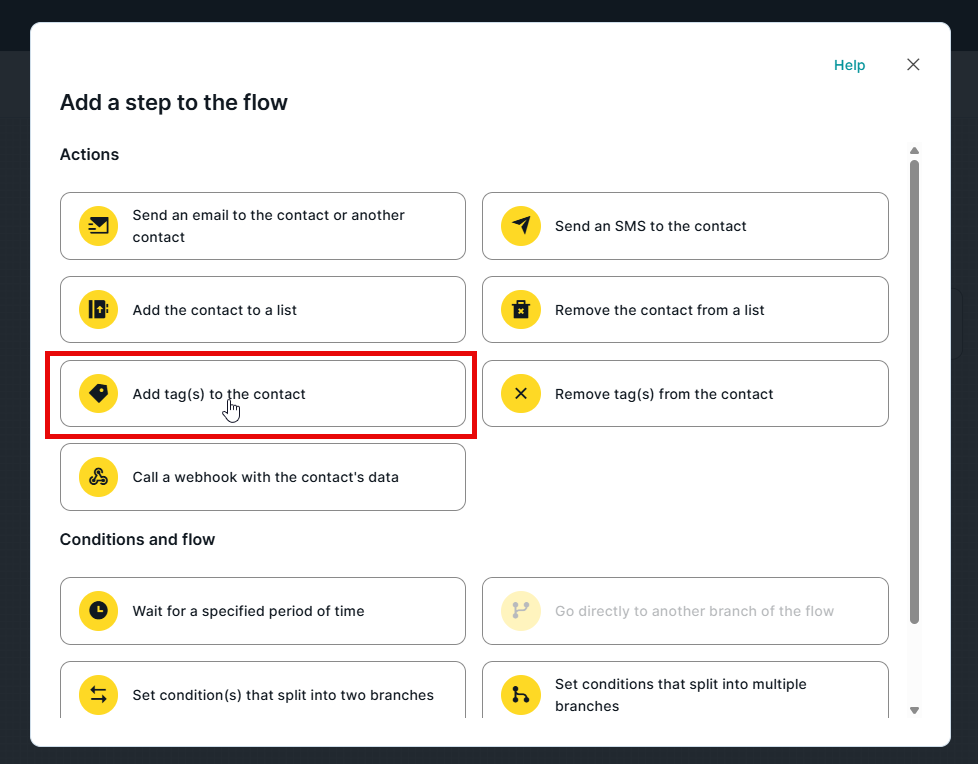The width and height of the screenshot is (978, 764).
Task: Open the Help link
Action: click(x=849, y=65)
